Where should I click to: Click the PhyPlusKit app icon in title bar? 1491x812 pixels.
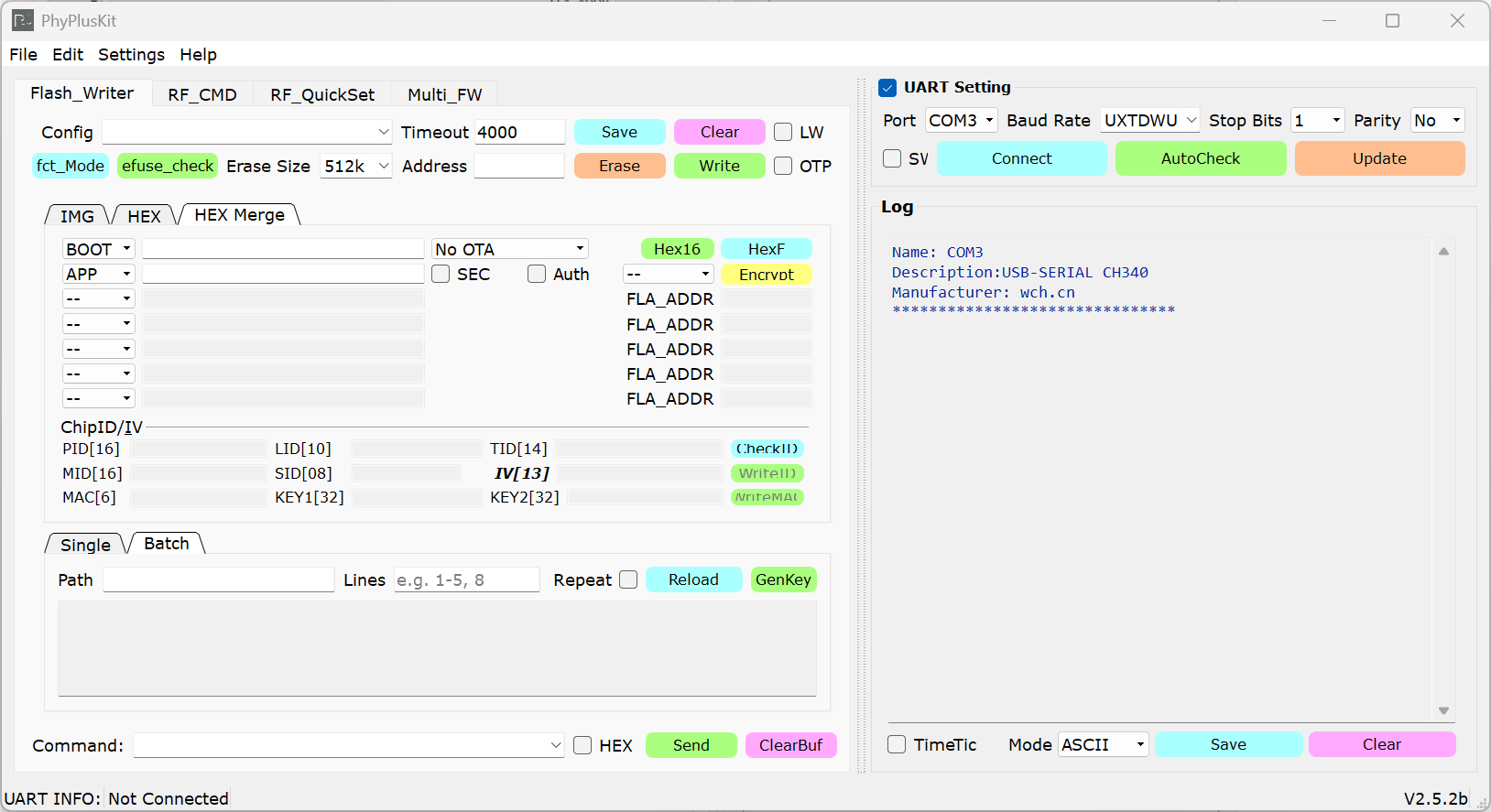point(23,20)
